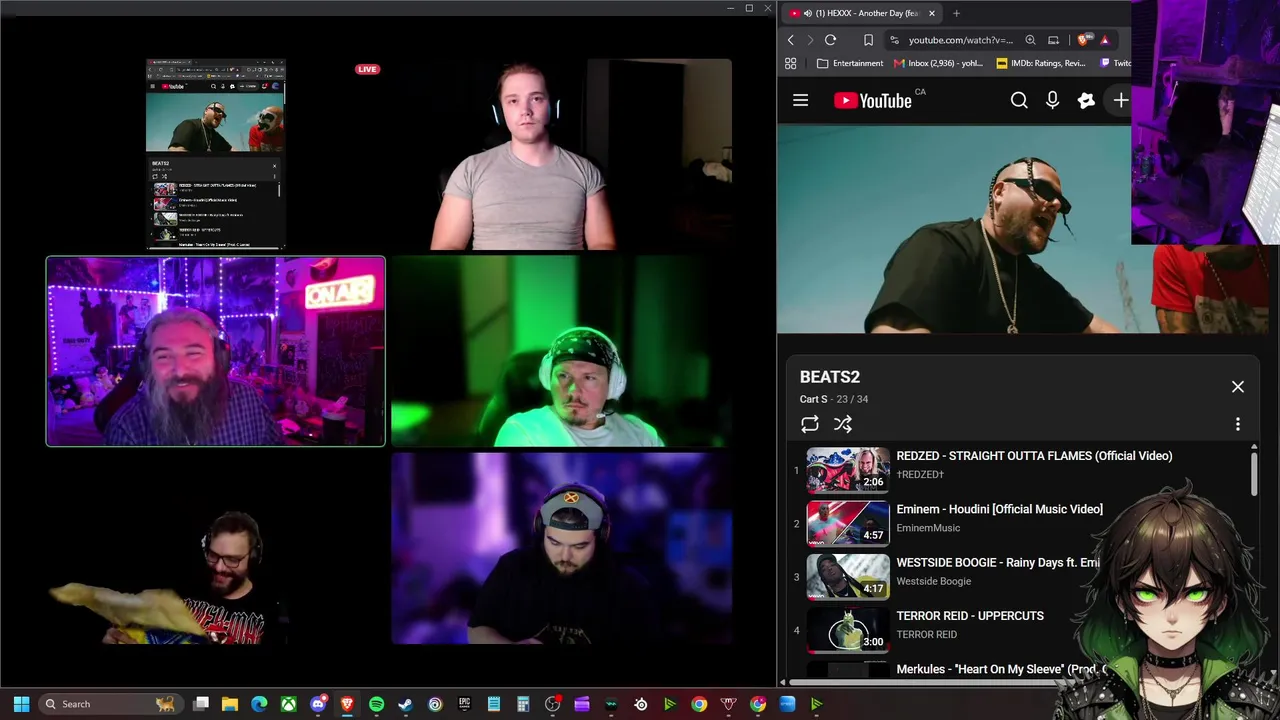This screenshot has width=1280, height=720.
Task: Click the Westside Boogie video thumbnail
Action: tap(848, 576)
